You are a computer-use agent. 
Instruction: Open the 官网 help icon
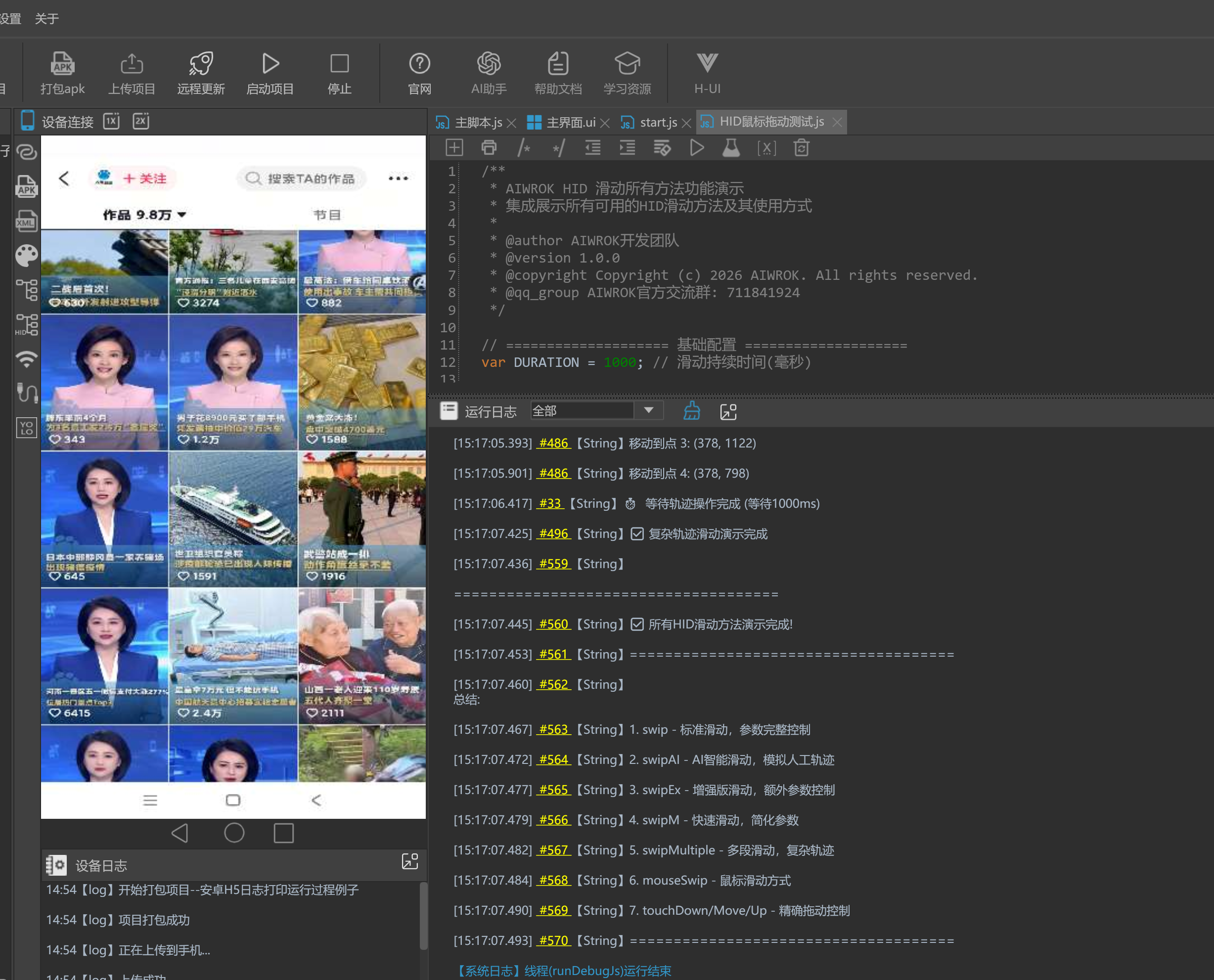[419, 73]
